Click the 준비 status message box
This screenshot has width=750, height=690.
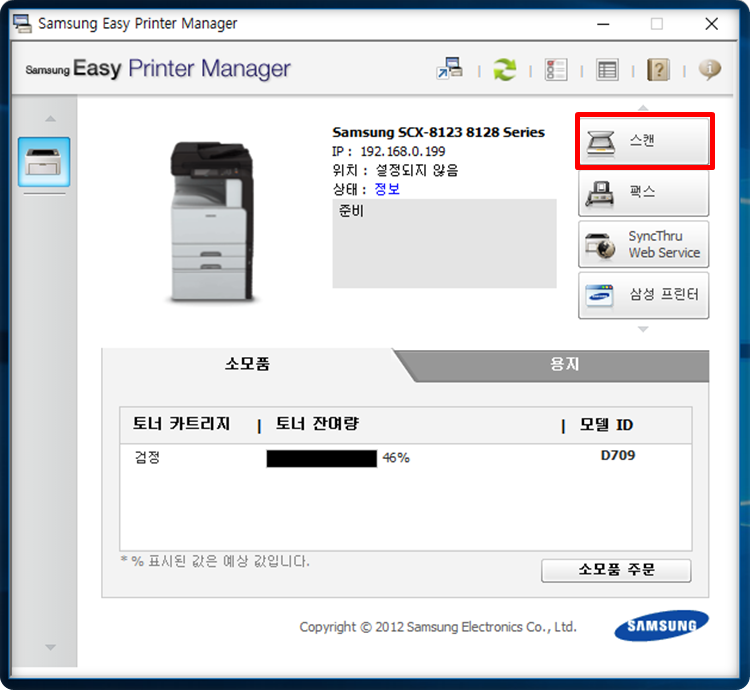click(x=444, y=244)
